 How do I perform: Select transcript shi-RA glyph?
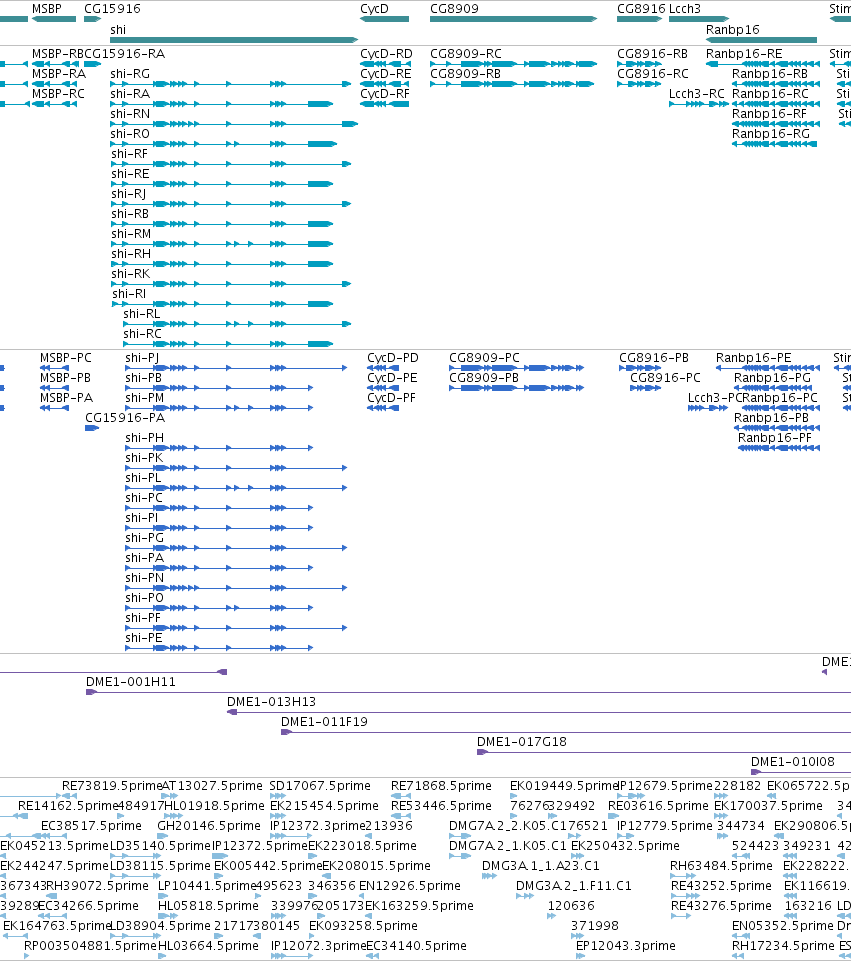click(x=222, y=104)
